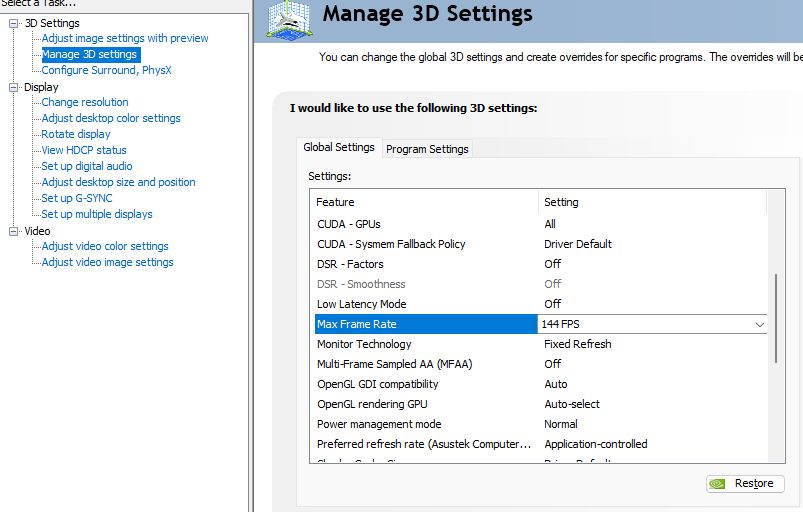Select Power management mode row
Viewport: 803px width, 512px height.
pyautogui.click(x=540, y=424)
